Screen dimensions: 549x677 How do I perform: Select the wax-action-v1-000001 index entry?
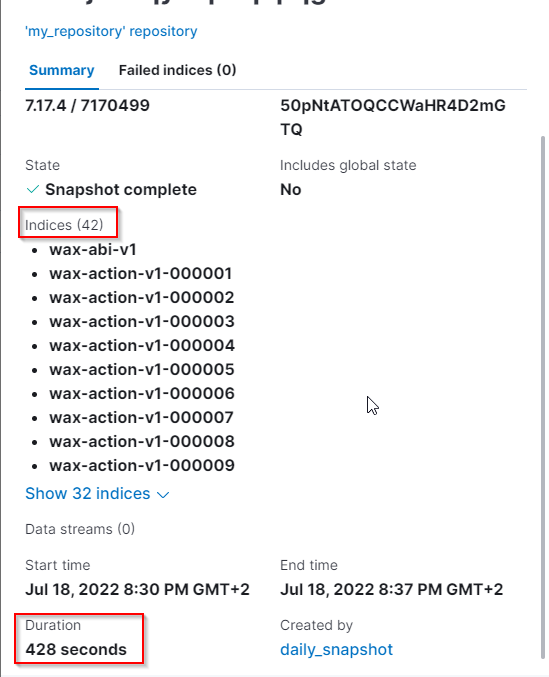click(141, 274)
